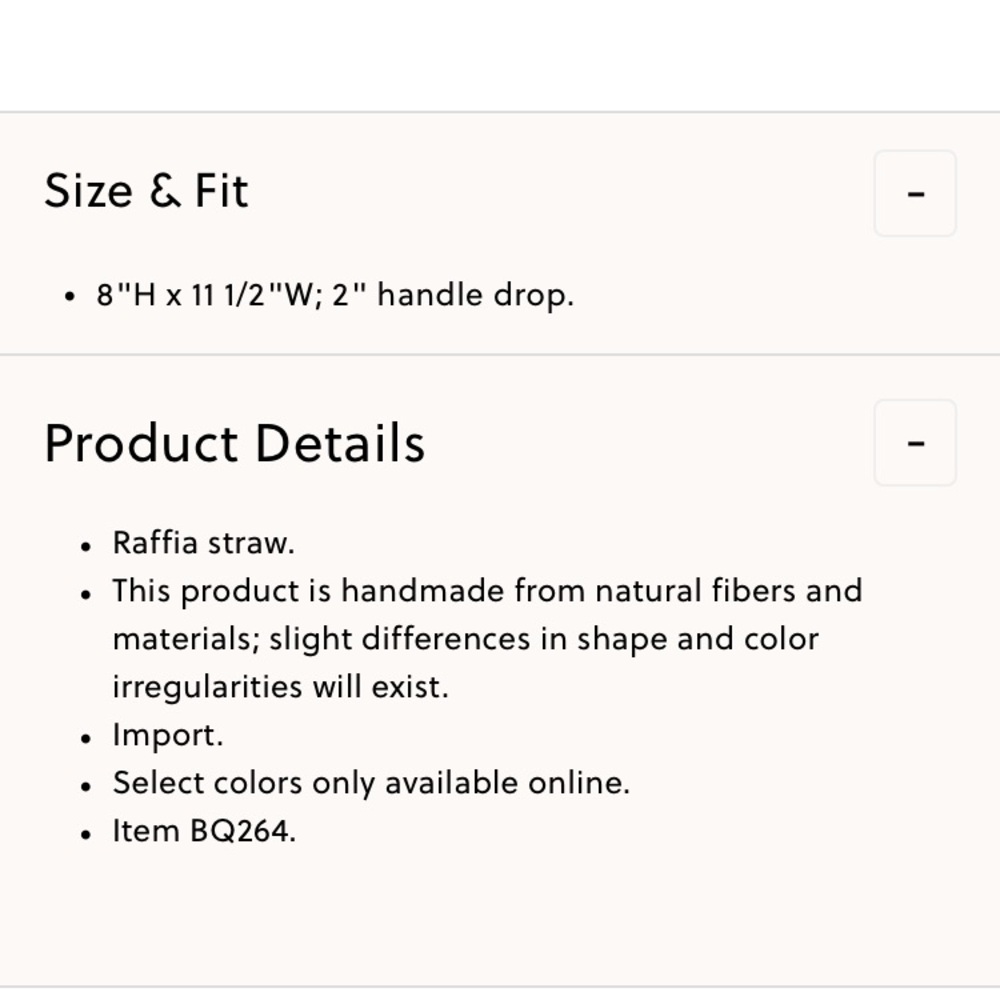Collapse the Size & Fit section using its minus button
The image size is (1000, 1000).
915,193
